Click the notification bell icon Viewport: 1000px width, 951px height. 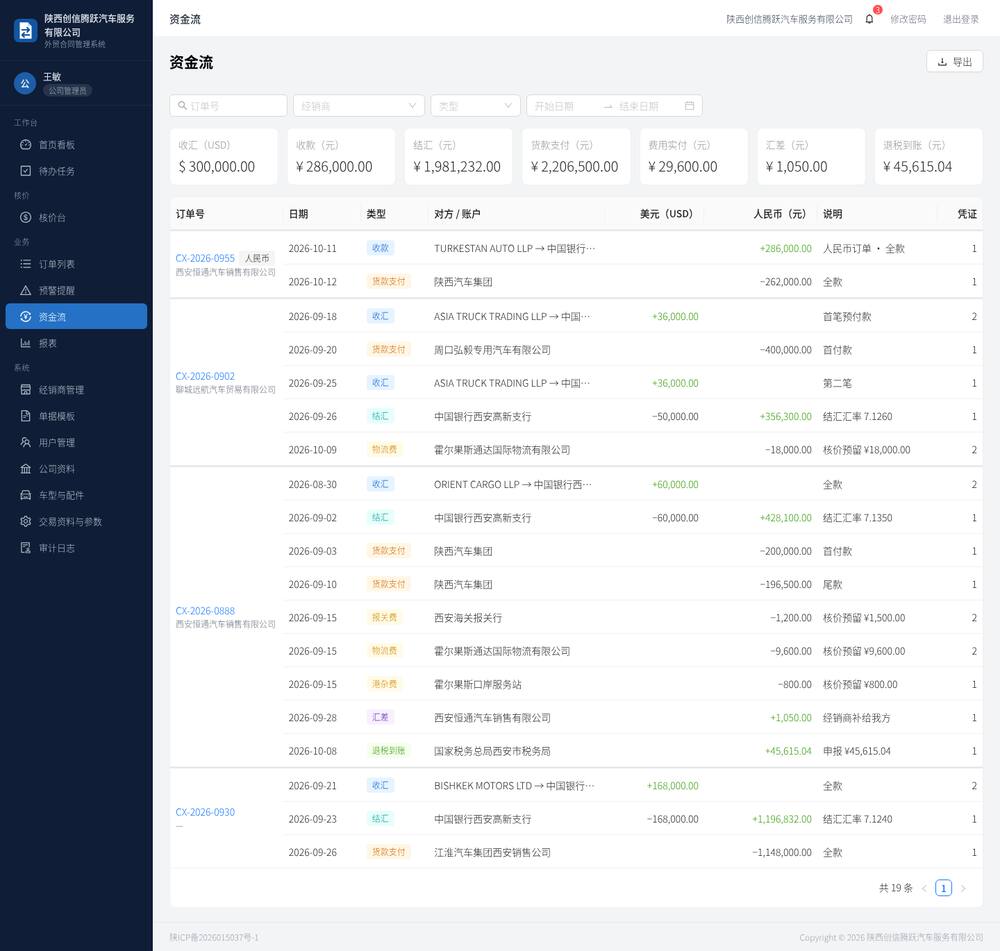869,19
